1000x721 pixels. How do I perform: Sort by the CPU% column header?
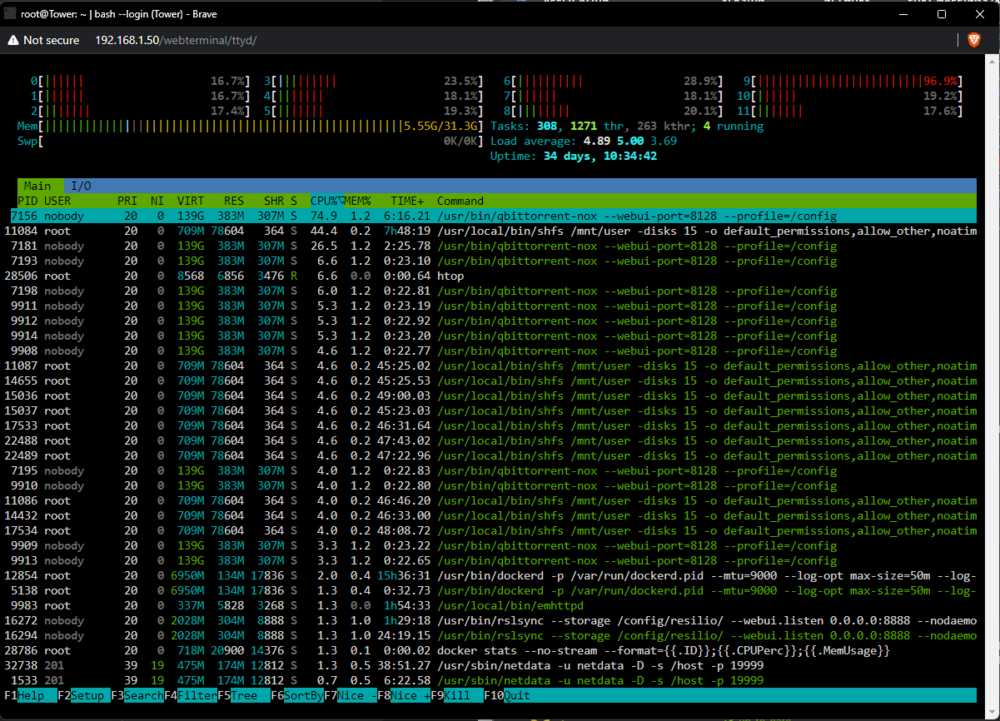click(326, 201)
